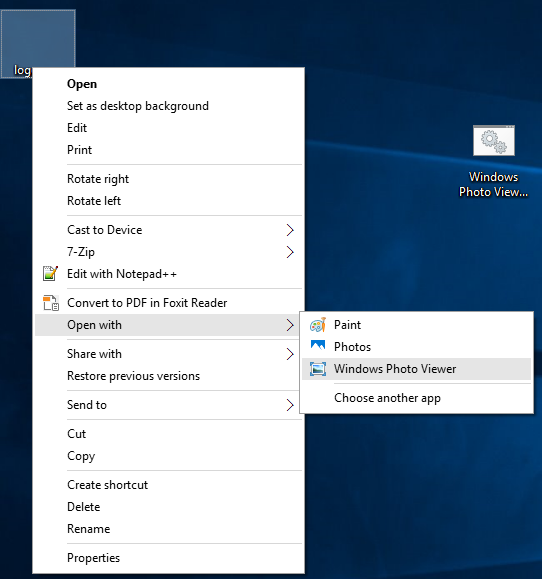Expand the Share with submenu arrow
542x579 pixels.
tap(290, 354)
